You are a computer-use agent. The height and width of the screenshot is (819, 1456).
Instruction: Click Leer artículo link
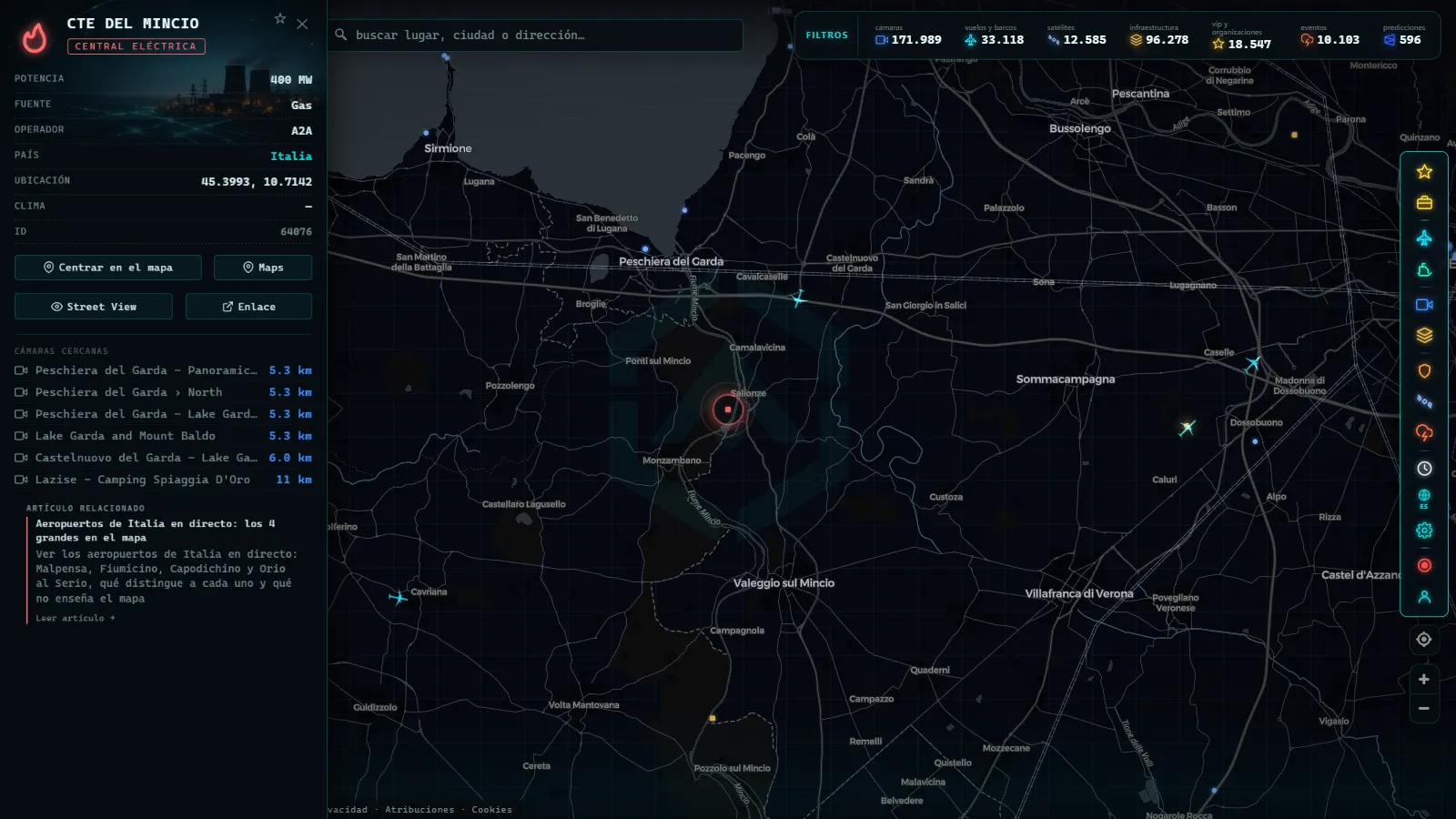tap(75, 618)
